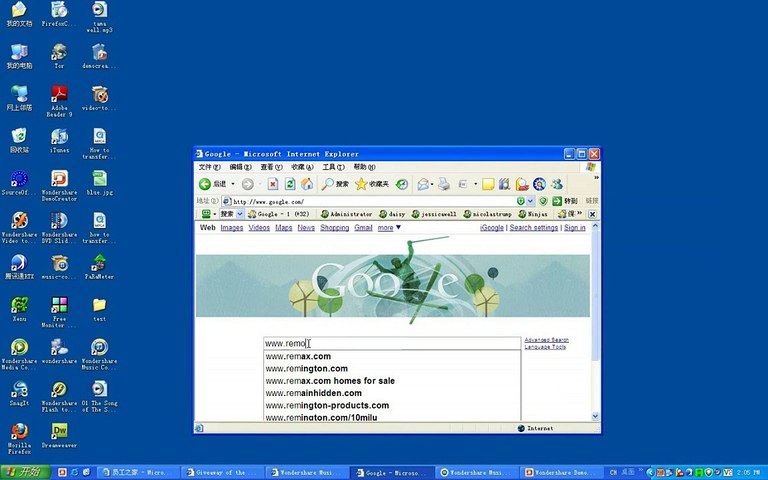
Task: Select the iTunes desktop icon
Action: pos(59,141)
